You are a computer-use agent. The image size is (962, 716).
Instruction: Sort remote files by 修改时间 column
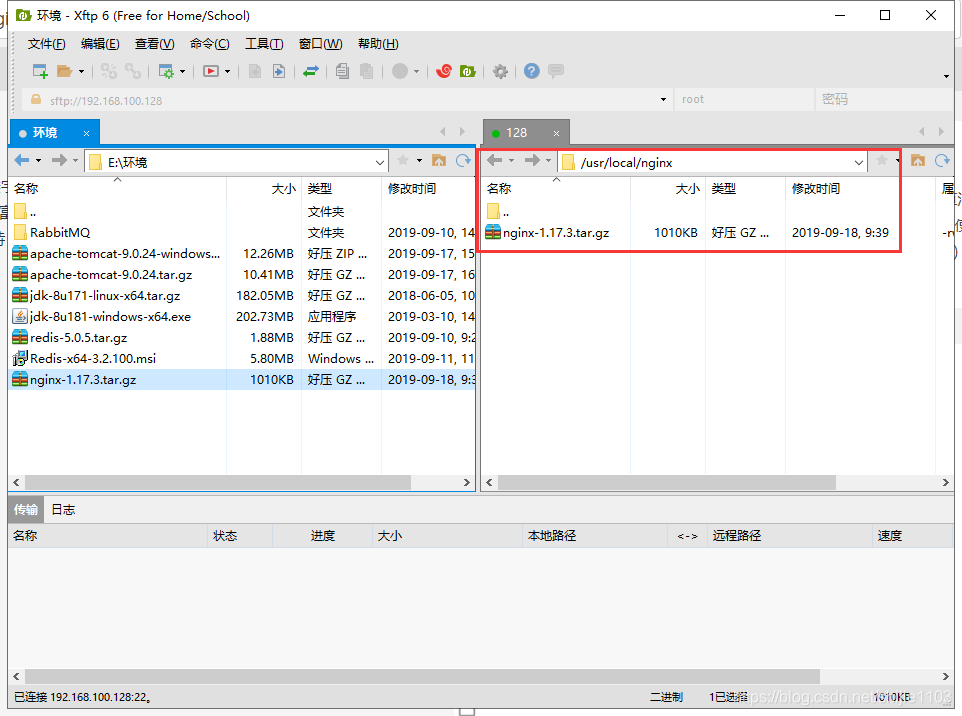(x=860, y=188)
